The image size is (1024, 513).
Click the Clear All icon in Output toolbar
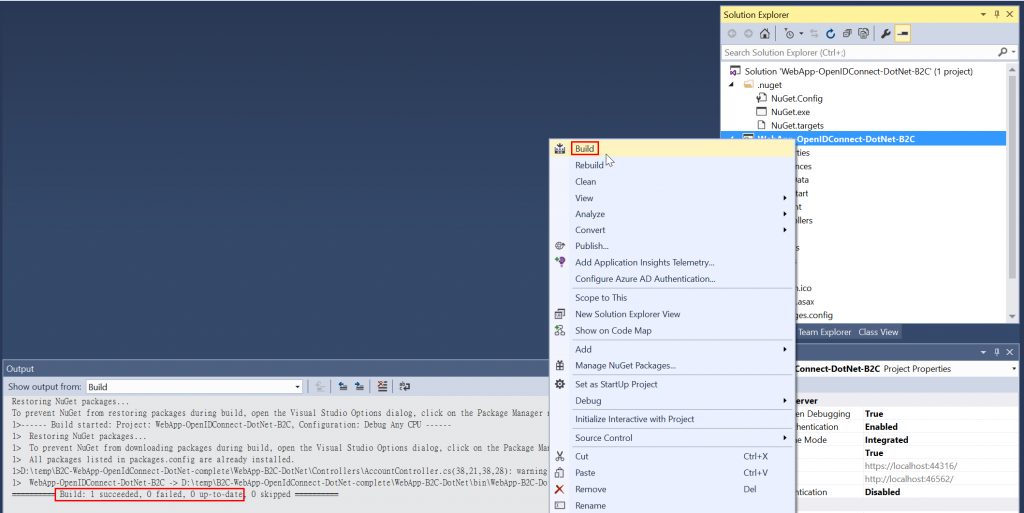382,386
